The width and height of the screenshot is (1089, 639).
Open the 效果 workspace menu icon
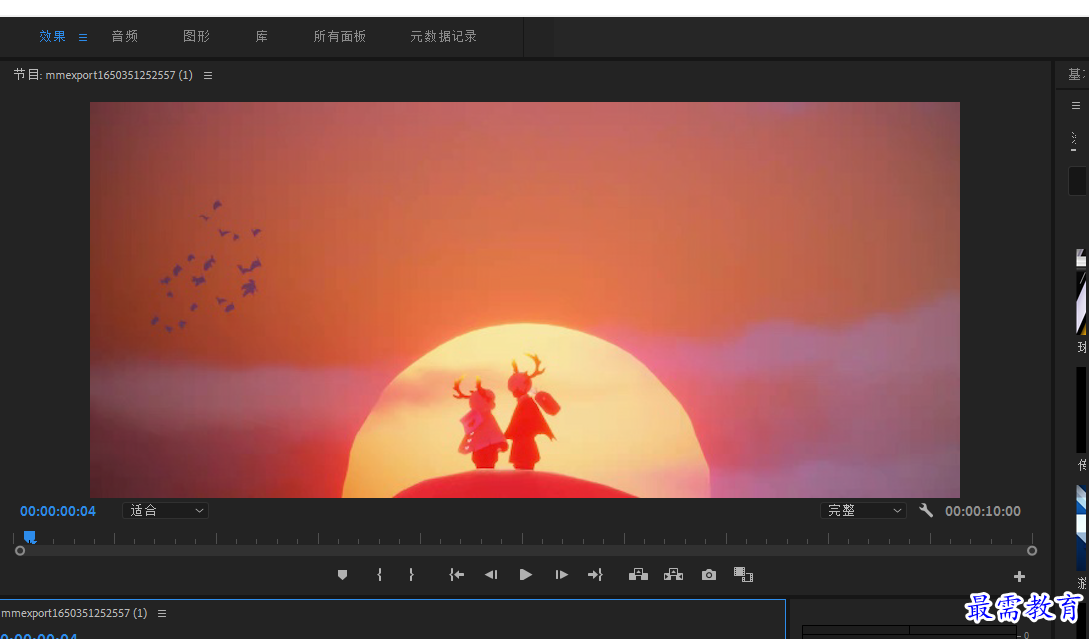coord(83,38)
